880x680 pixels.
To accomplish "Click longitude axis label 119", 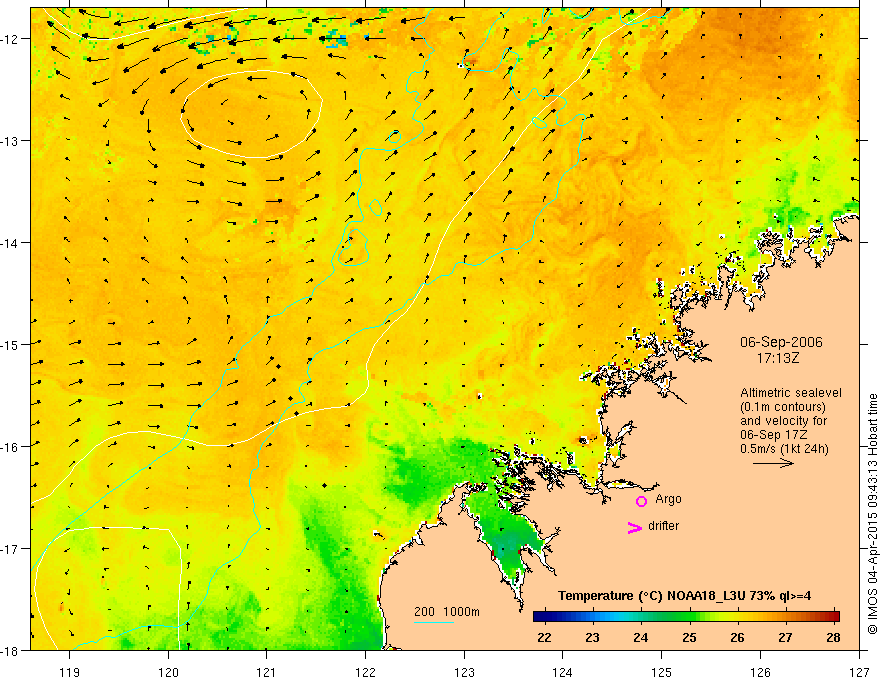I will [69, 672].
